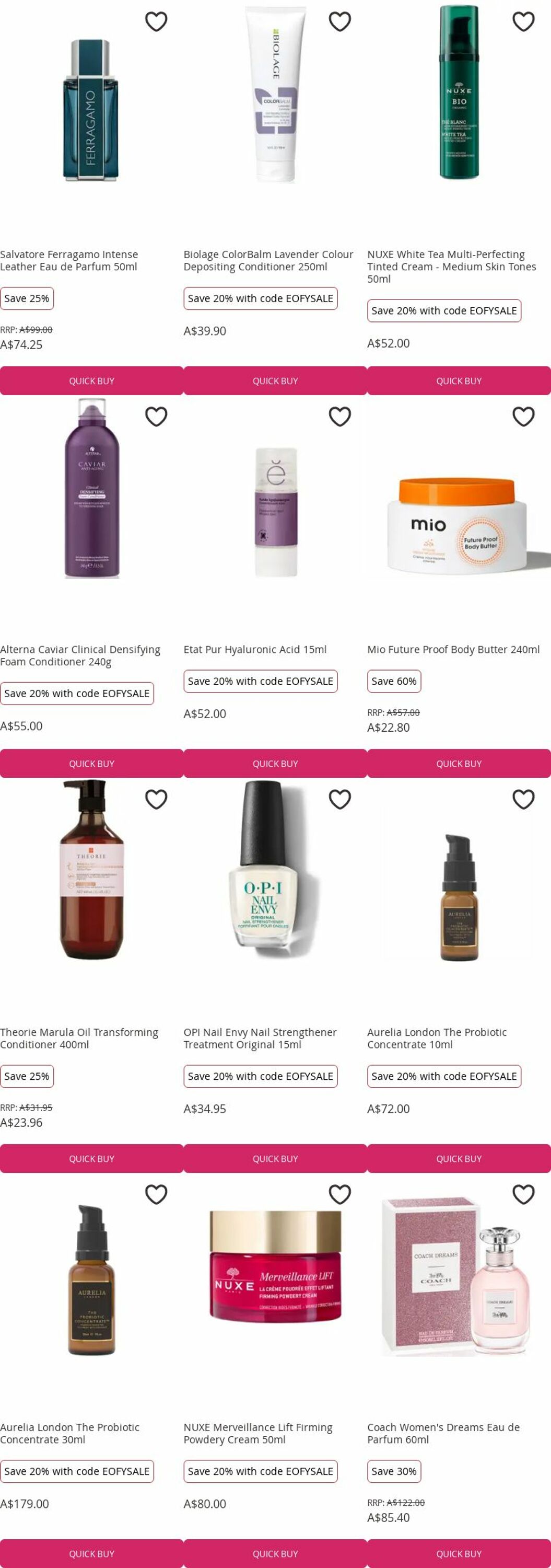Click heart icon on NUXE White Tea cream
Viewport: 551px width, 1568px height.
point(524,21)
